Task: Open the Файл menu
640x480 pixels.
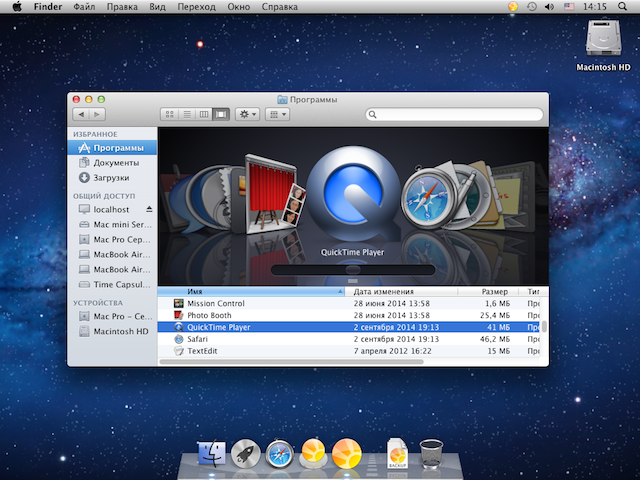Action: click(84, 7)
